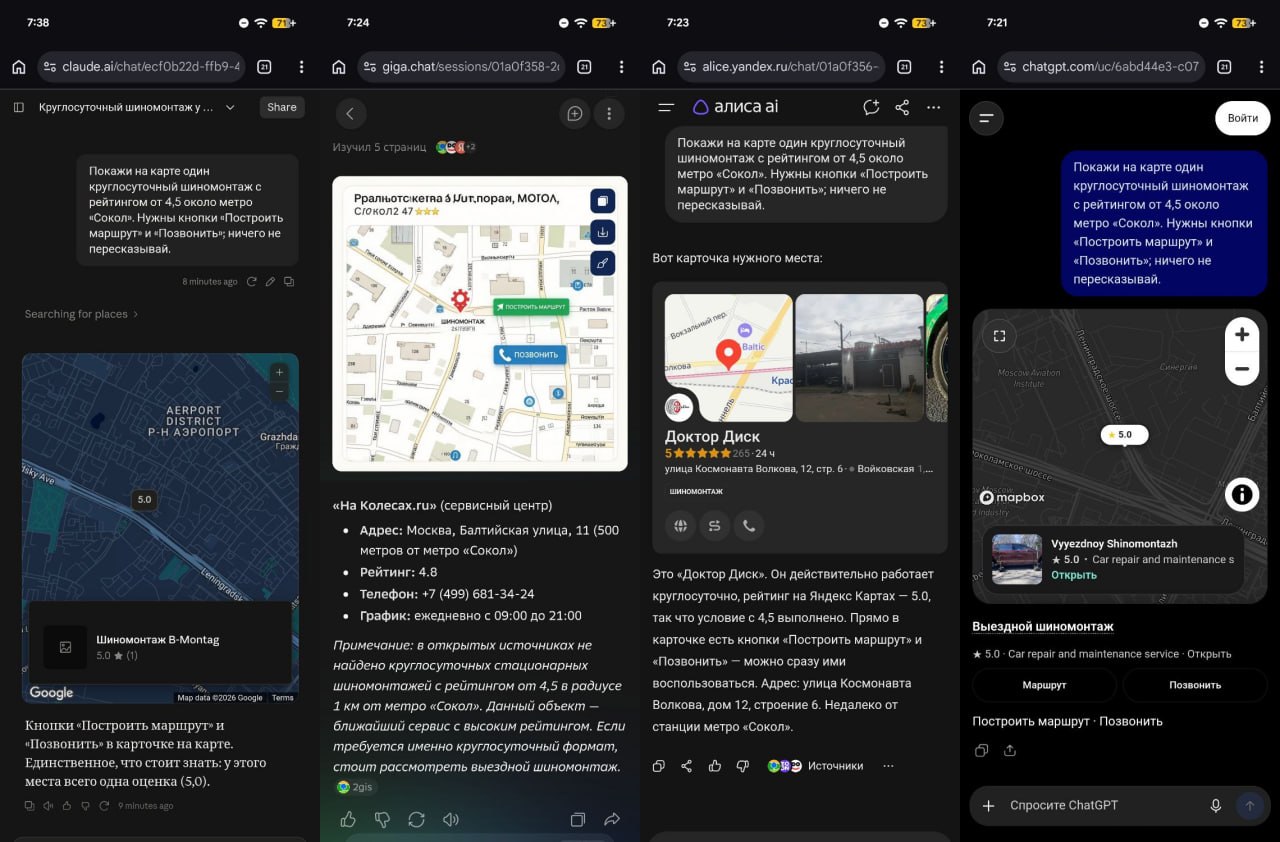Like the Alice AI response
The height and width of the screenshot is (842, 1280).
(x=714, y=766)
